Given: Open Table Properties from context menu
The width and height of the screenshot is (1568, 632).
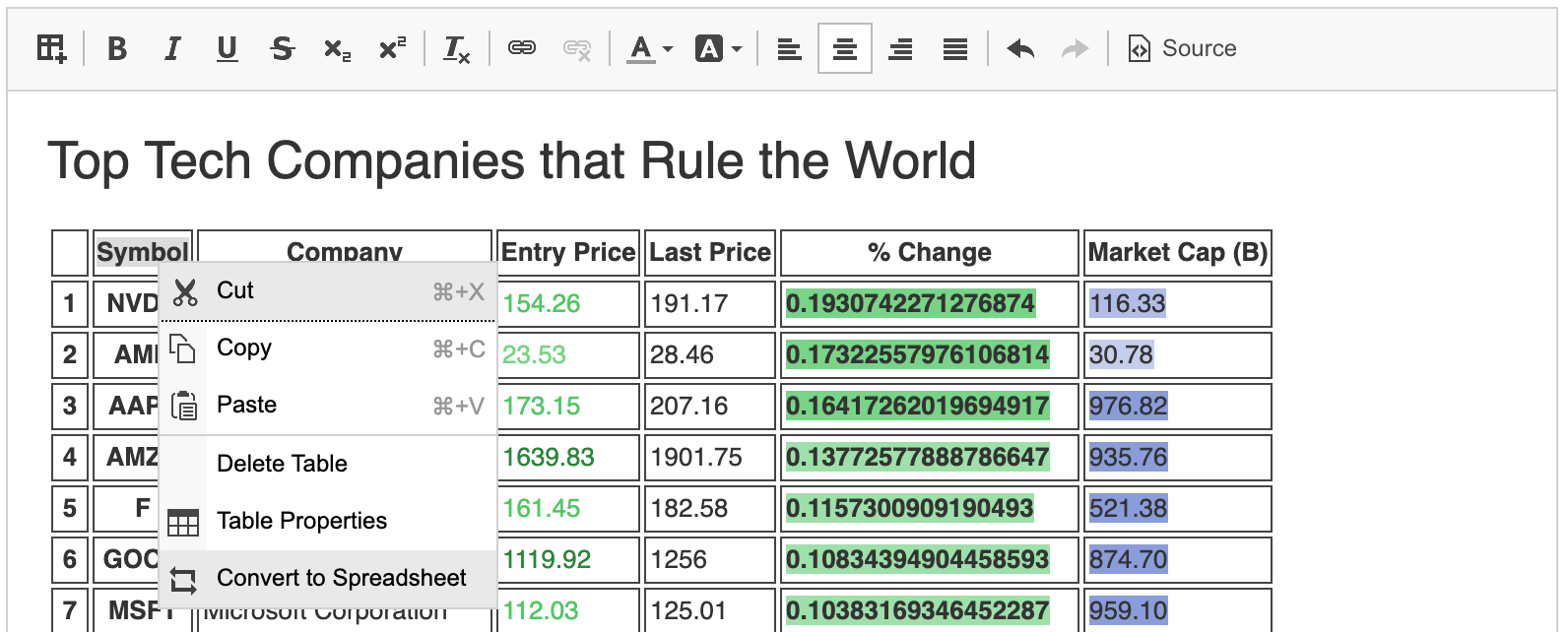Looking at the screenshot, I should (328, 521).
